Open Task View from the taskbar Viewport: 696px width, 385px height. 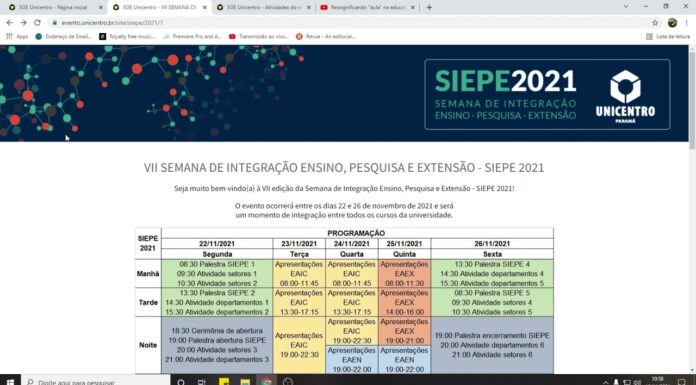tap(202, 381)
